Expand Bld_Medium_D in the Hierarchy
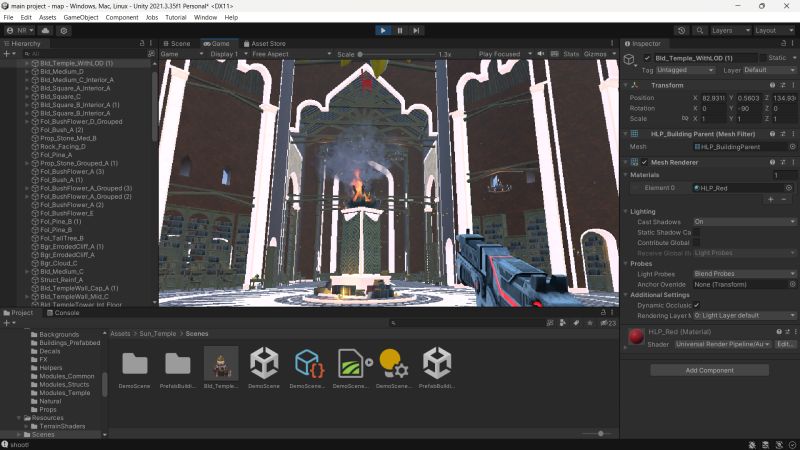800x450 pixels. coord(27,71)
